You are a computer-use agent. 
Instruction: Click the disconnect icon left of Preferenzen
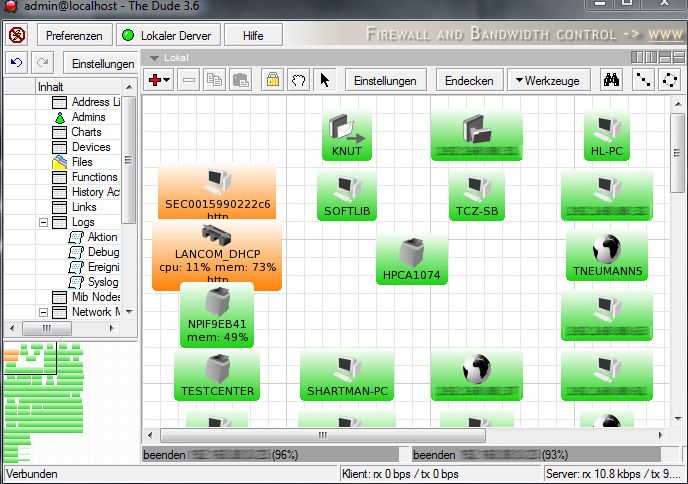point(17,35)
